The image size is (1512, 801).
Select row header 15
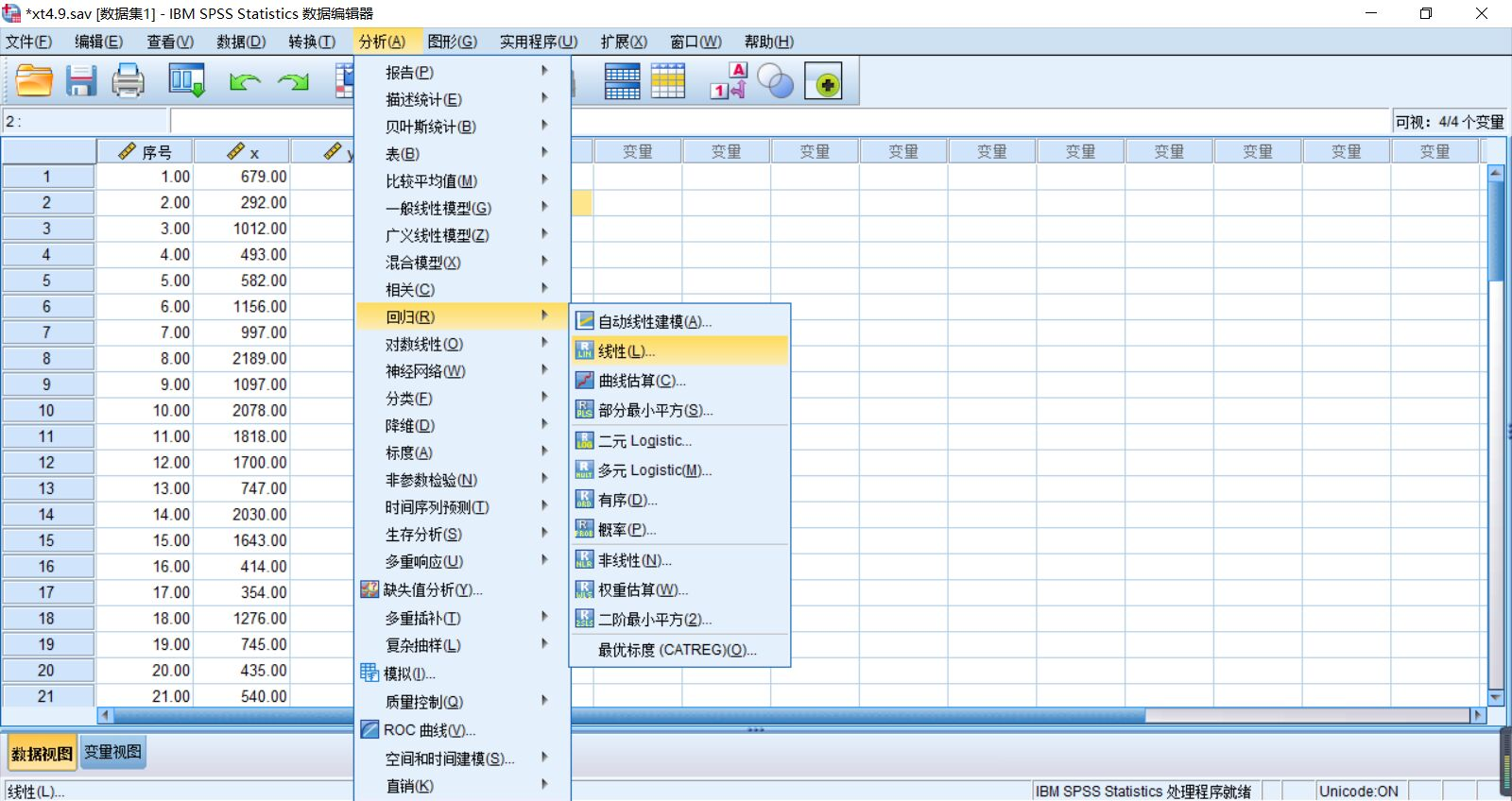tap(47, 540)
